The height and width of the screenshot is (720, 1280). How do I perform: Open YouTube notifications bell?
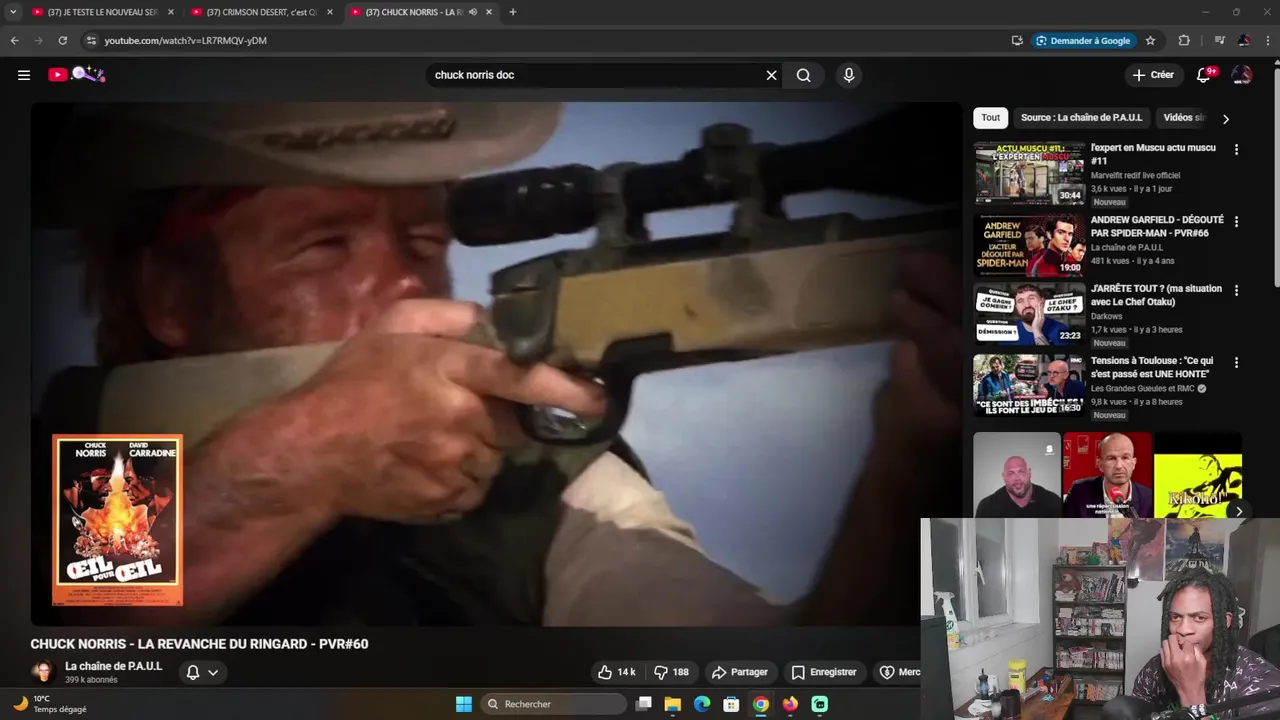(x=1204, y=75)
